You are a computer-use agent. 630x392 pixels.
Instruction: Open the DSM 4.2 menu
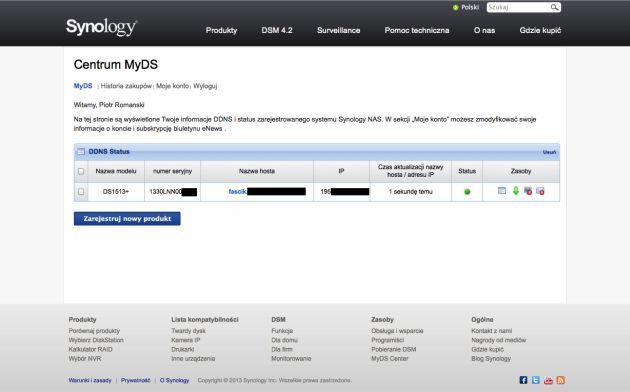click(x=277, y=31)
